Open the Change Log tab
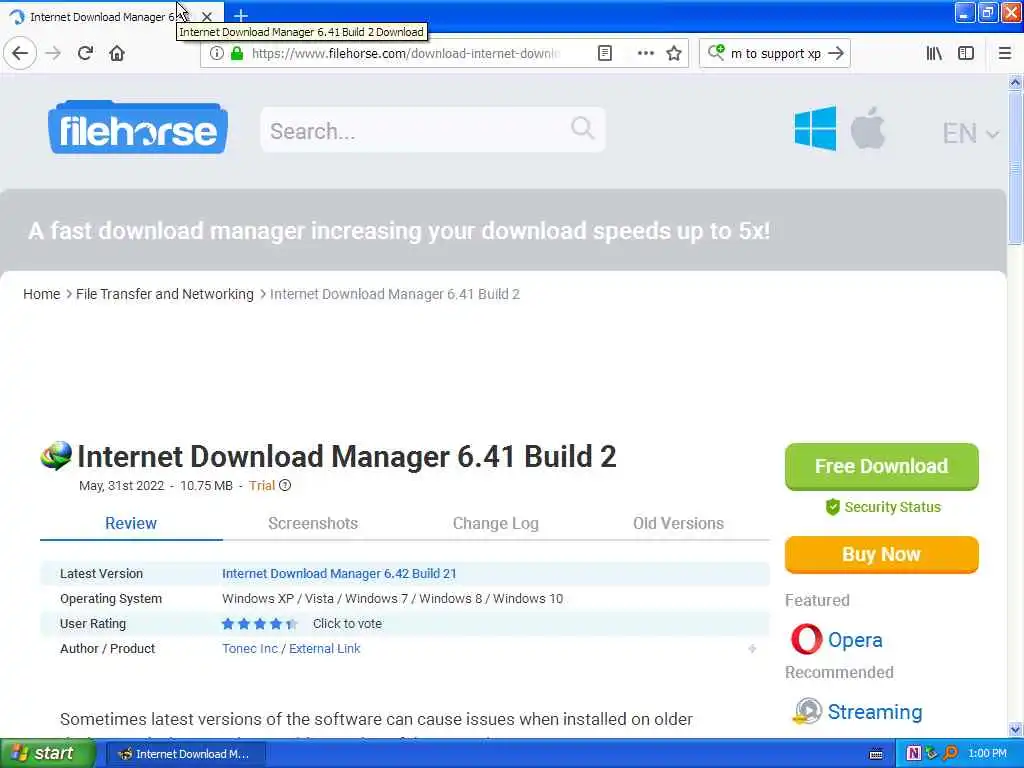Screen dimensions: 1024x768 pyautogui.click(x=496, y=523)
